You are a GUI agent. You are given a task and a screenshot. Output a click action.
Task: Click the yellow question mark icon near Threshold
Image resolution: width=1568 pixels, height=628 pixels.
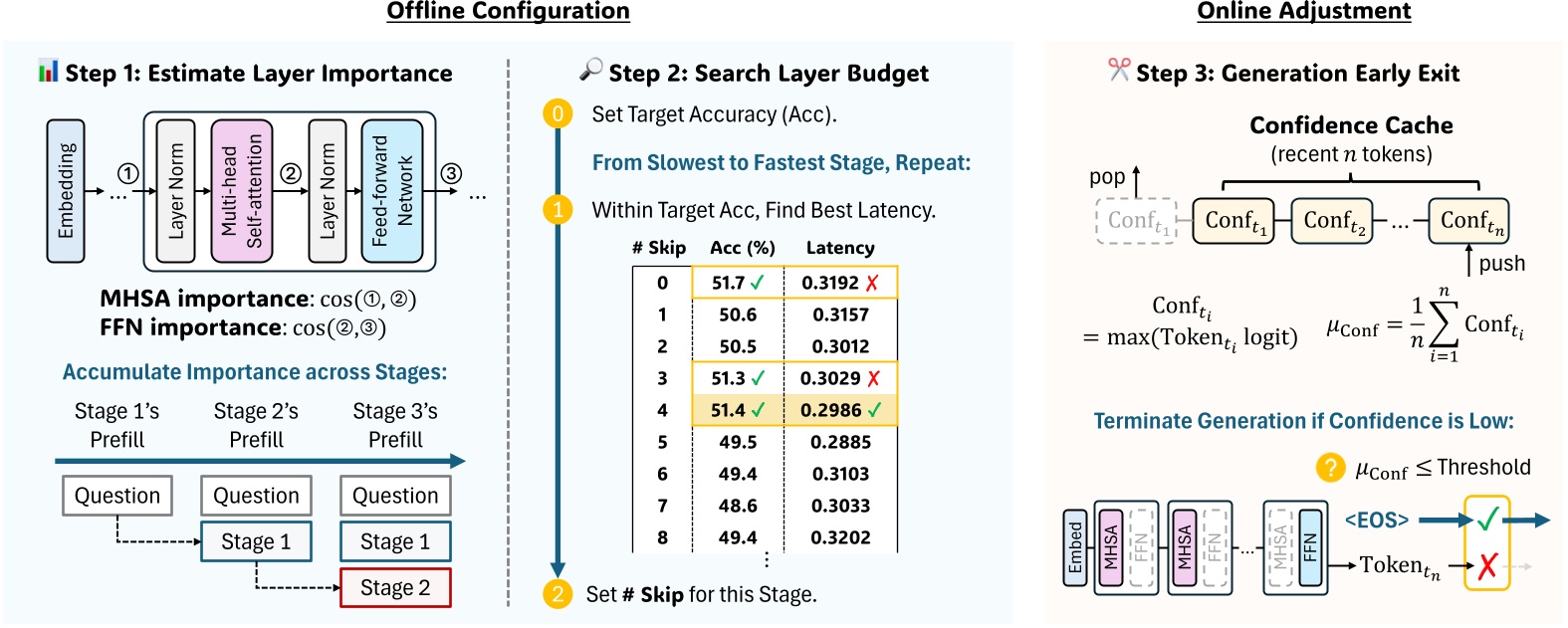(1330, 467)
